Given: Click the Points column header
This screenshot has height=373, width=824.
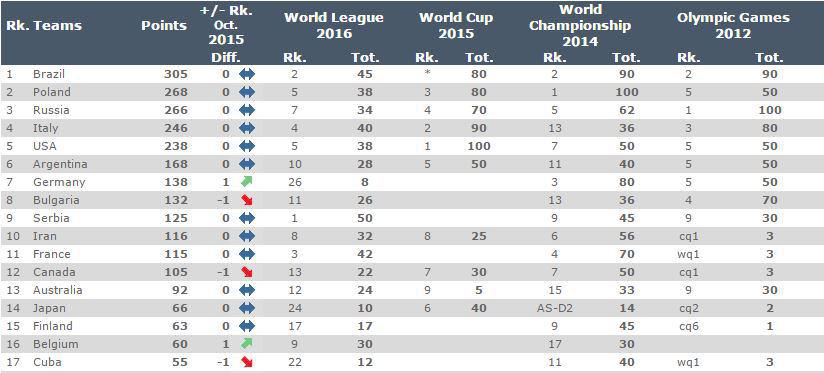Looking at the screenshot, I should 164,25.
